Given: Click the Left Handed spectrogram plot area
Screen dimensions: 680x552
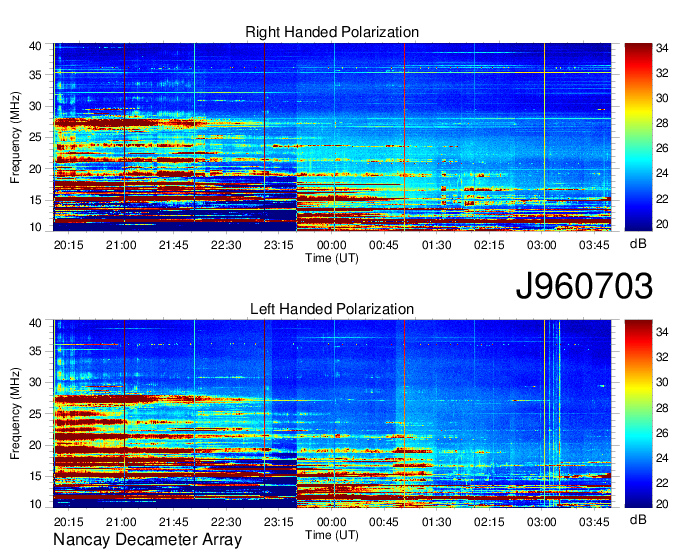Looking at the screenshot, I should [x=332, y=414].
